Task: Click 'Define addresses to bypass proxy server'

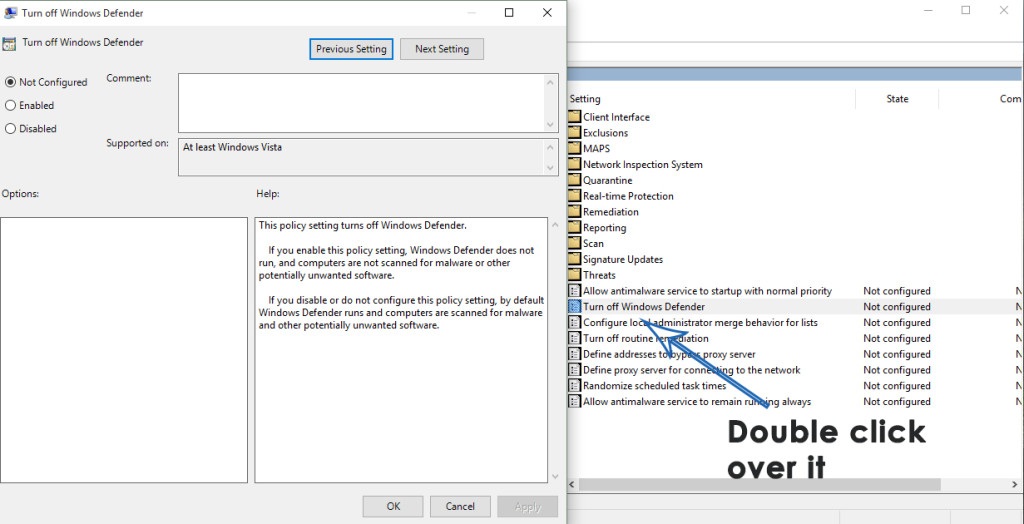Action: [x=669, y=354]
